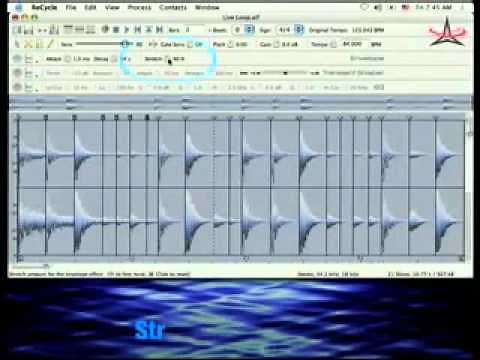The width and height of the screenshot is (480, 360).
Task: Show the Envelope panel toolbar icon
Action: [x=68, y=30]
